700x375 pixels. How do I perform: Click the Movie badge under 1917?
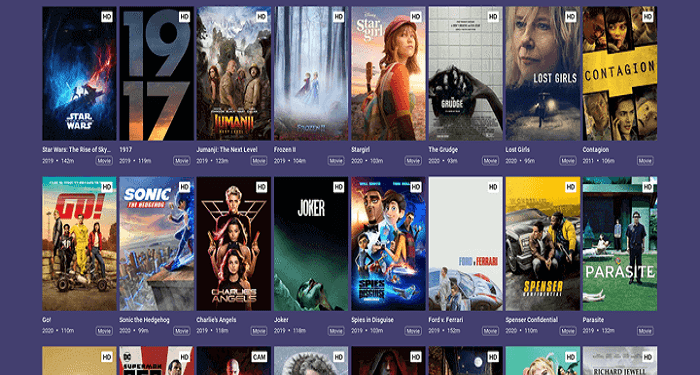point(181,161)
